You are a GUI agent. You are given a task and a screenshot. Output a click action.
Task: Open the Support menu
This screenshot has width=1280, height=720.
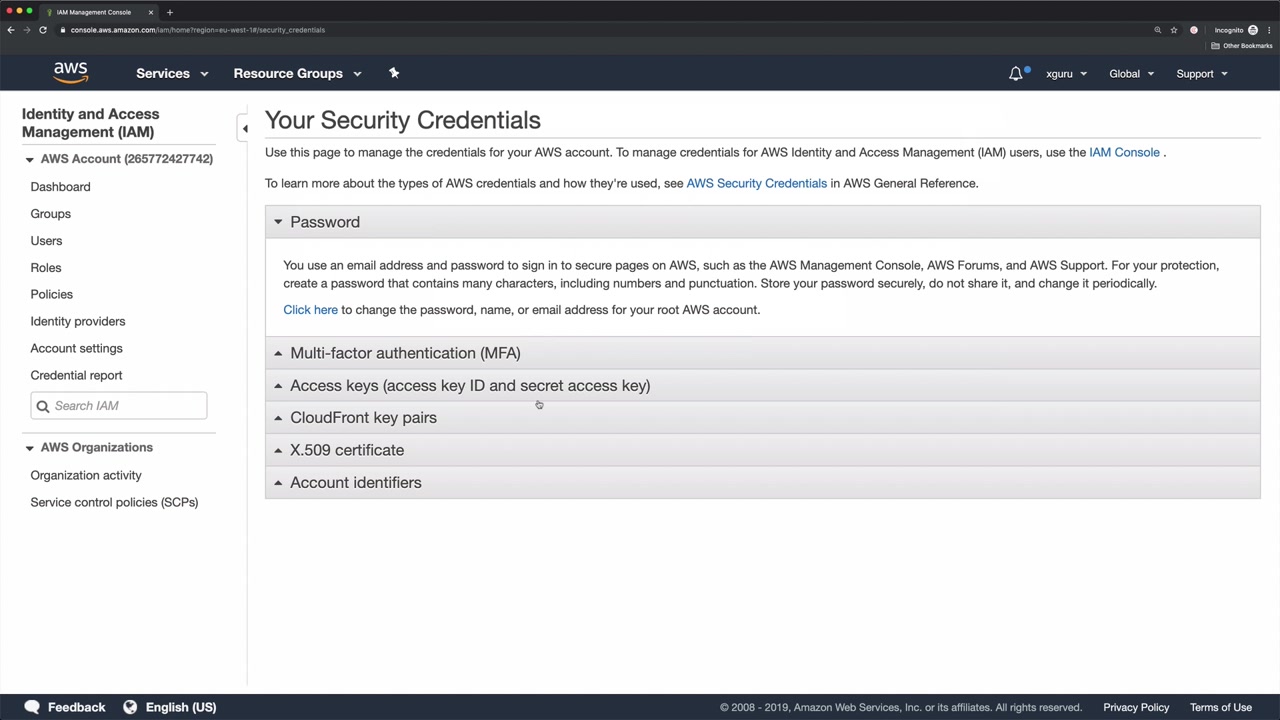(1201, 73)
